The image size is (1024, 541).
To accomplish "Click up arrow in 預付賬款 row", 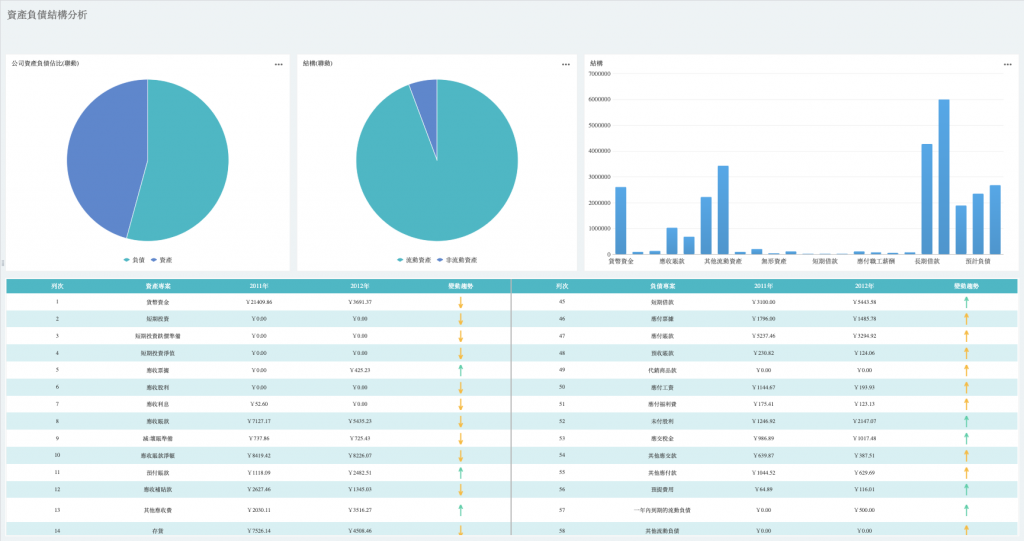I will [460, 472].
